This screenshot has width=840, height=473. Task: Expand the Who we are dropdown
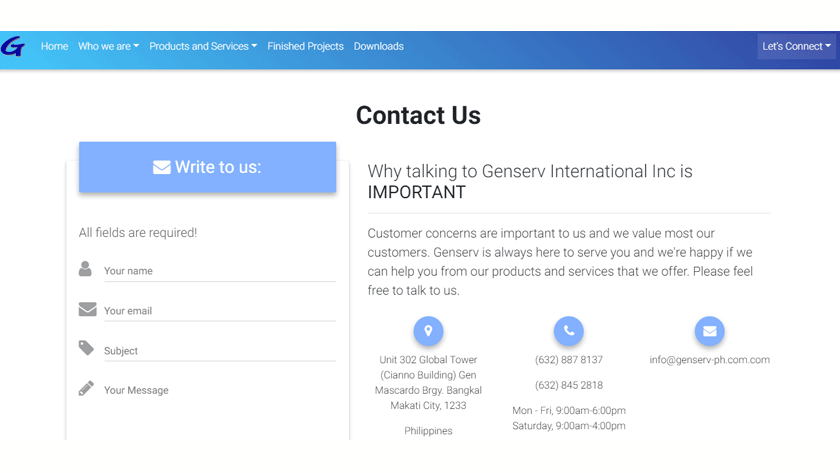(108, 46)
